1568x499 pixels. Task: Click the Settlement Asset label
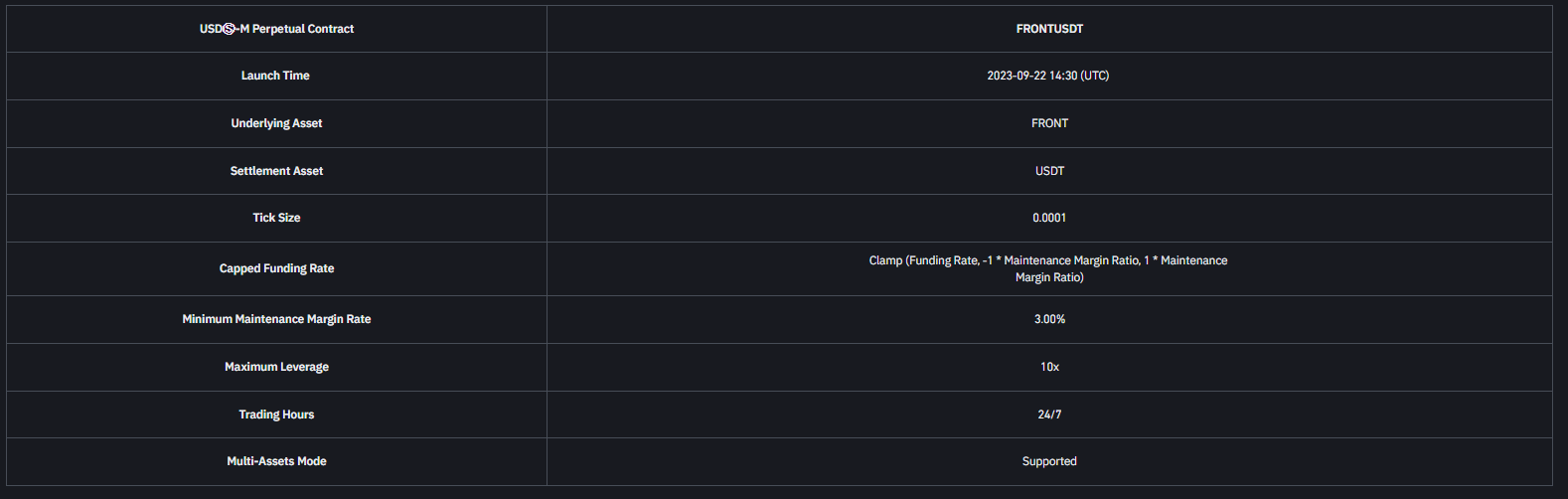click(x=276, y=171)
